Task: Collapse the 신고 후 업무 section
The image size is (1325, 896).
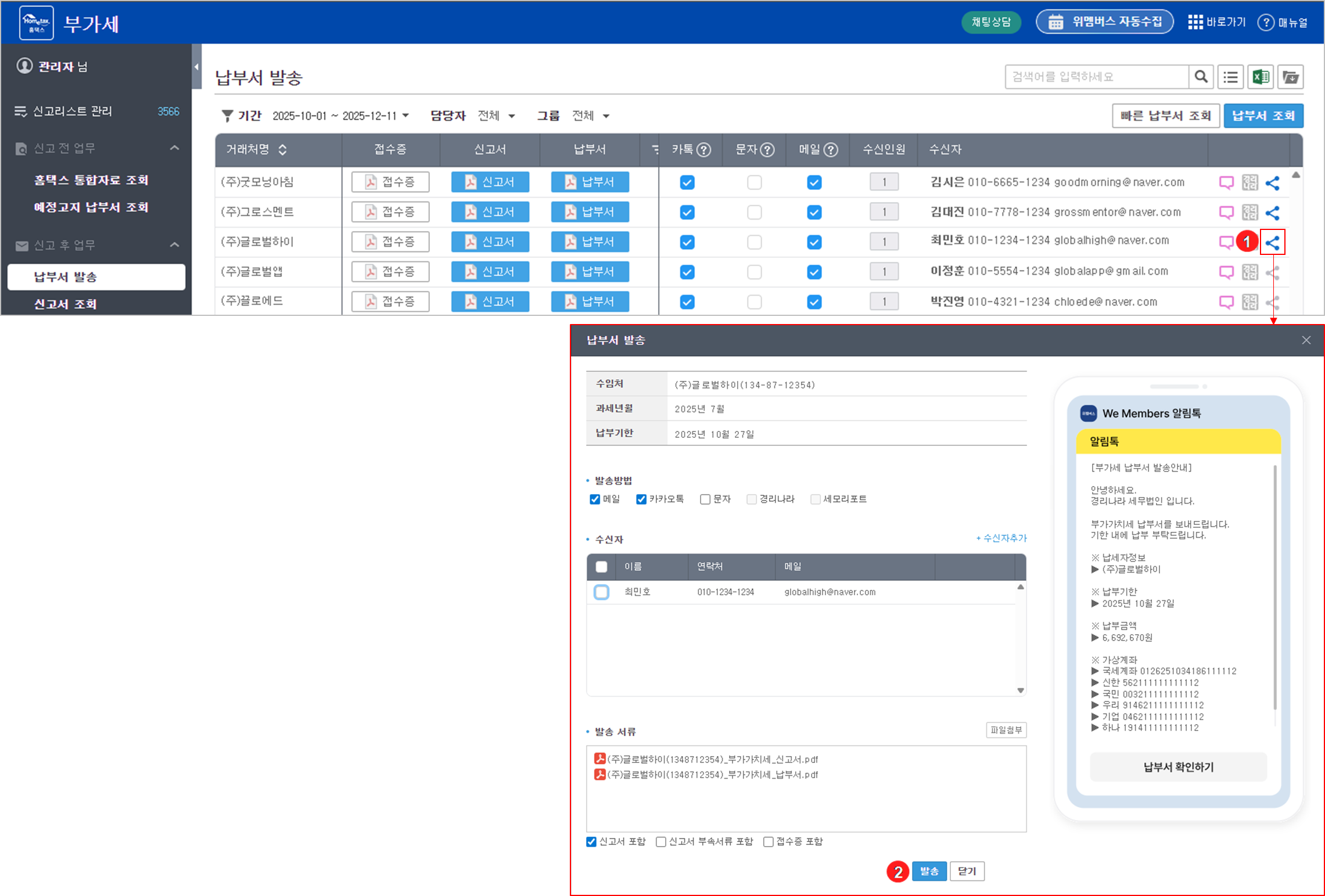Action: pyautogui.click(x=174, y=245)
